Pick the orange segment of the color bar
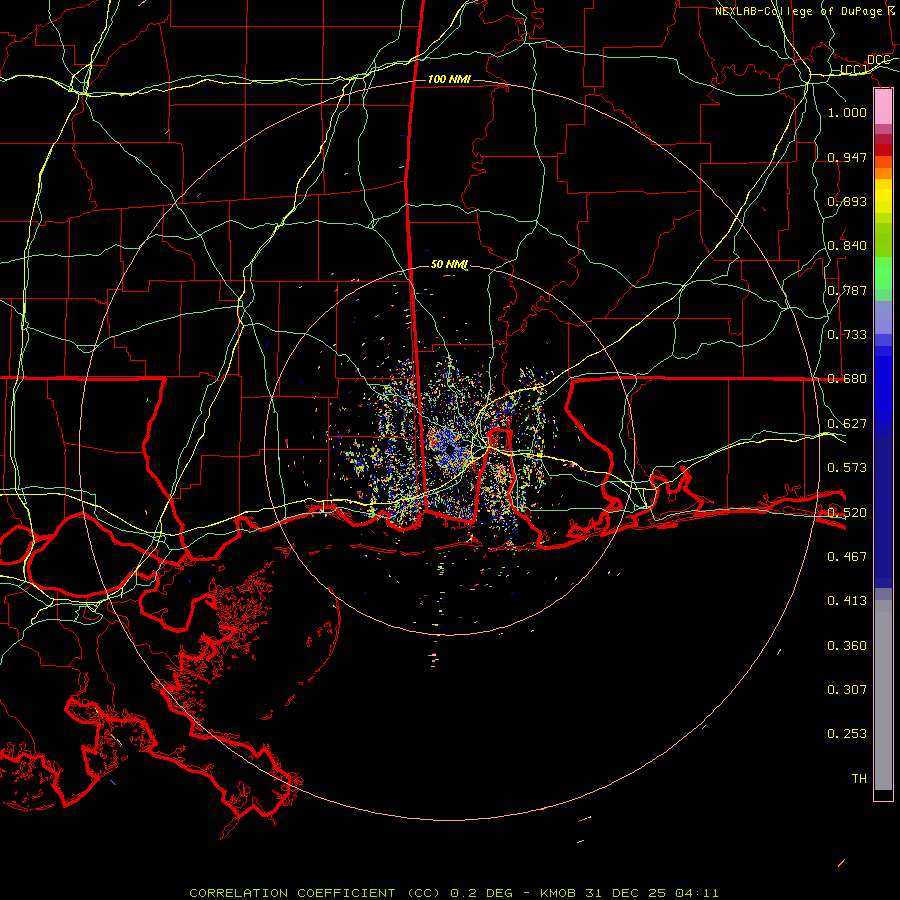The image size is (900, 900). tap(883, 174)
